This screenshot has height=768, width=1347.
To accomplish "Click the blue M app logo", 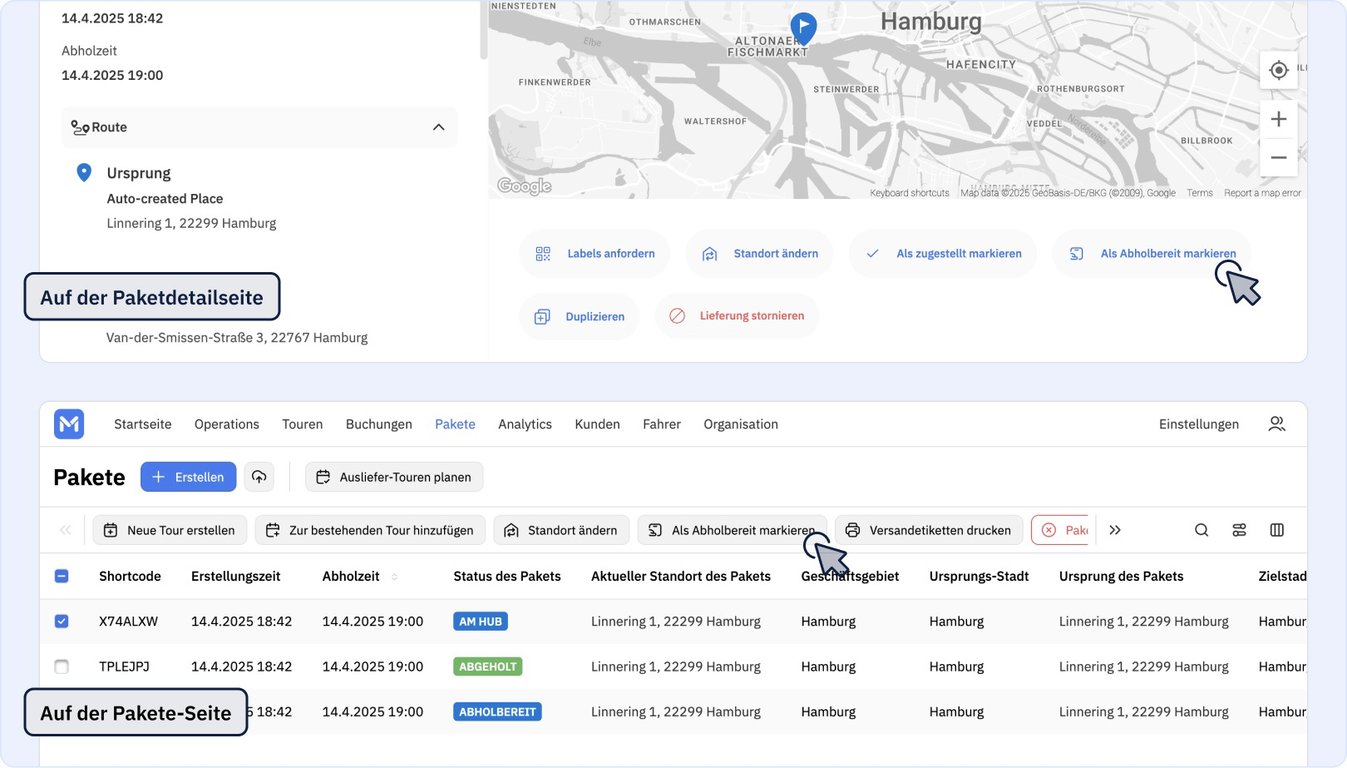I will (x=69, y=424).
